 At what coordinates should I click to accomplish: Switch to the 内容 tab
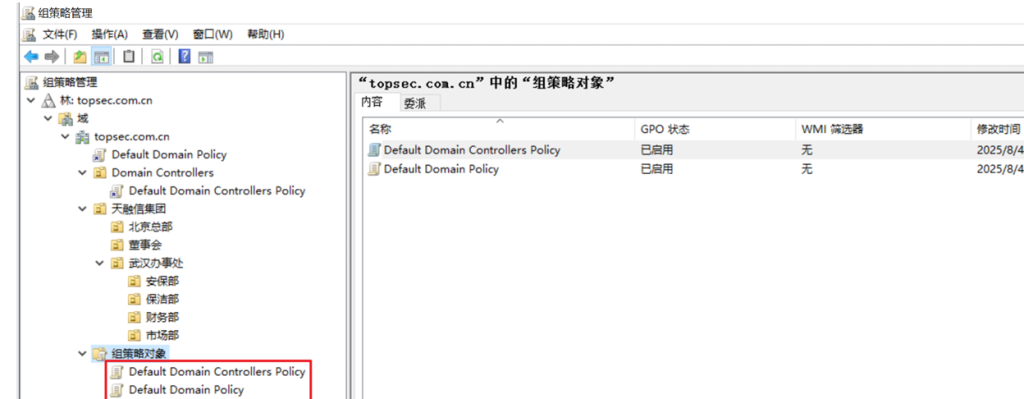tap(372, 103)
